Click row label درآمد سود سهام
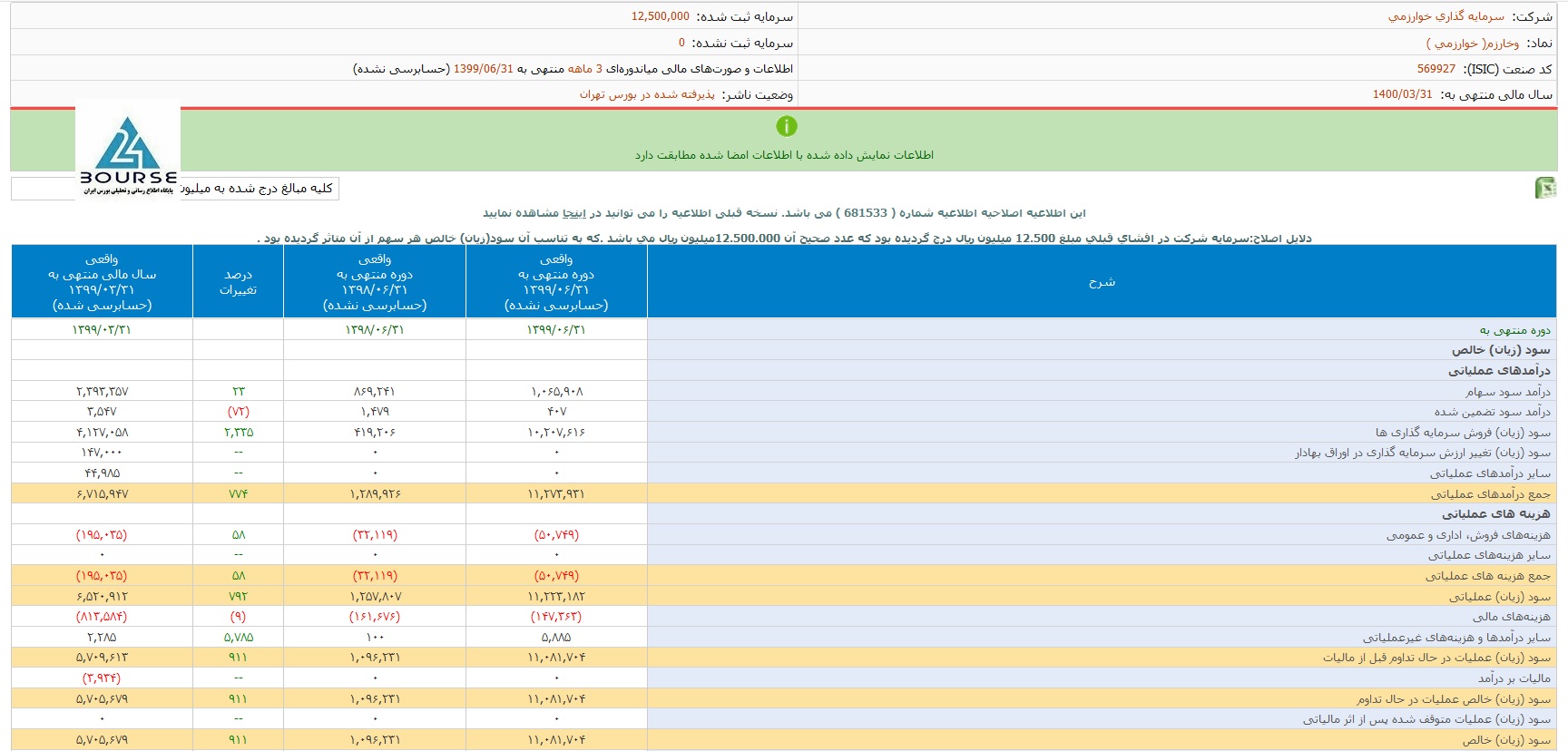1568x751 pixels. click(1507, 392)
